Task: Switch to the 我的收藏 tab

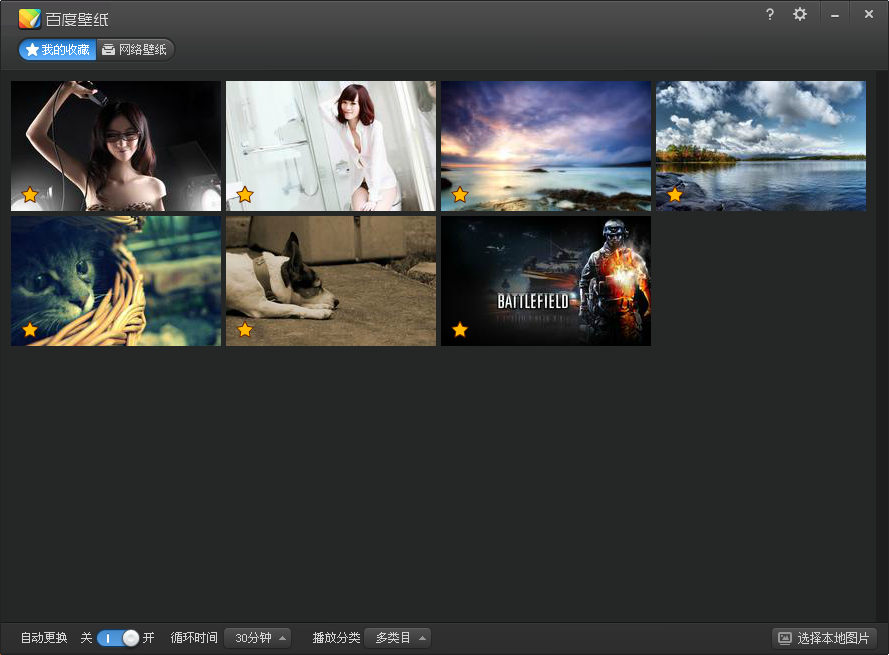Action: pyautogui.click(x=58, y=50)
